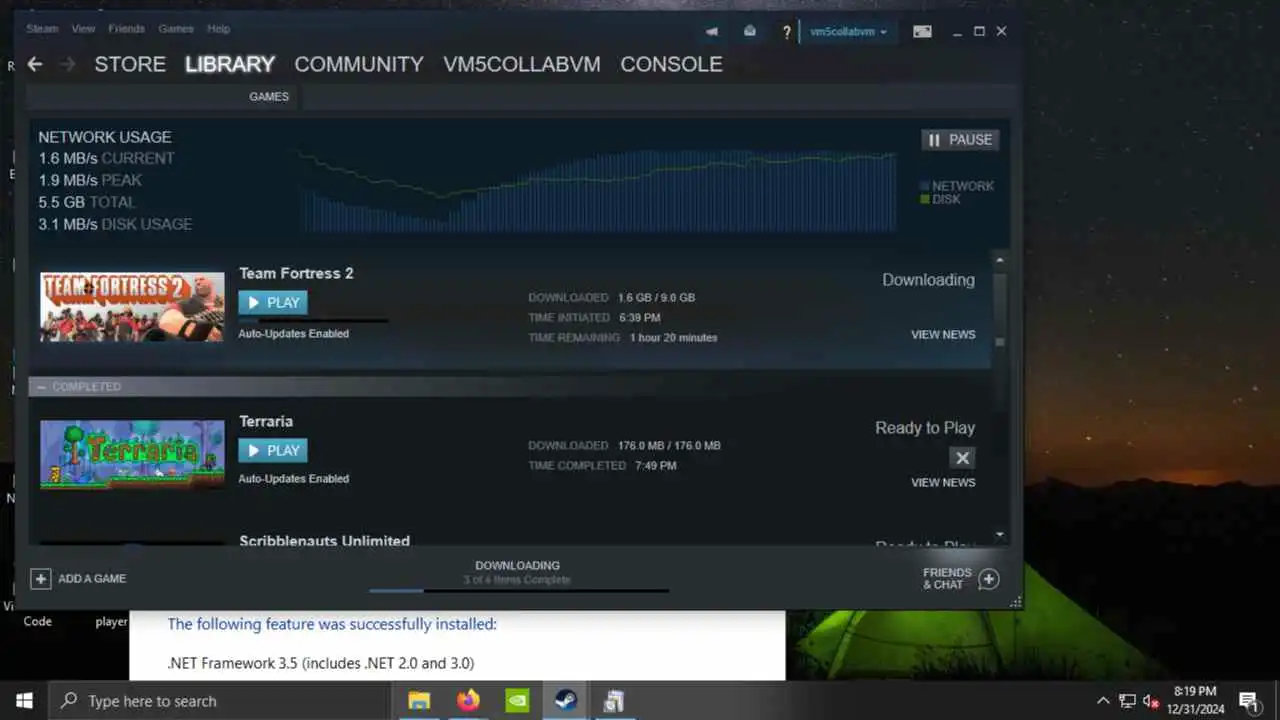This screenshot has width=1280, height=720.
Task: Open Friends & Chat plus icon
Action: pos(988,579)
